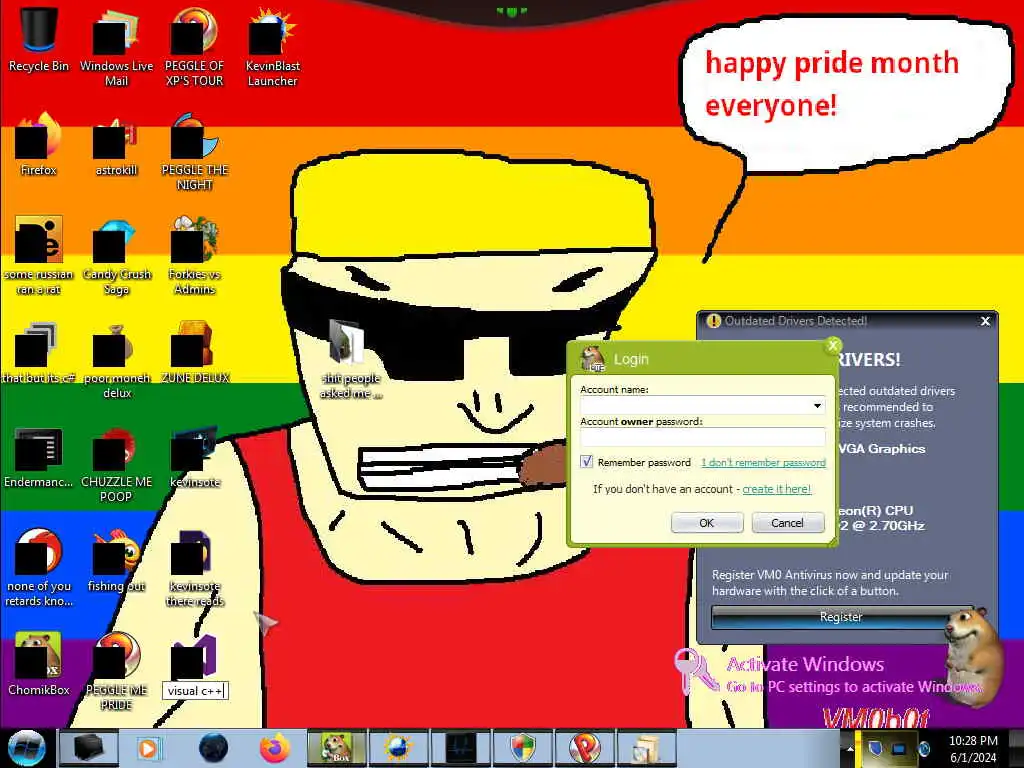The width and height of the screenshot is (1024, 768).
Task: Click the 'create it here!' link
Action: pos(777,489)
